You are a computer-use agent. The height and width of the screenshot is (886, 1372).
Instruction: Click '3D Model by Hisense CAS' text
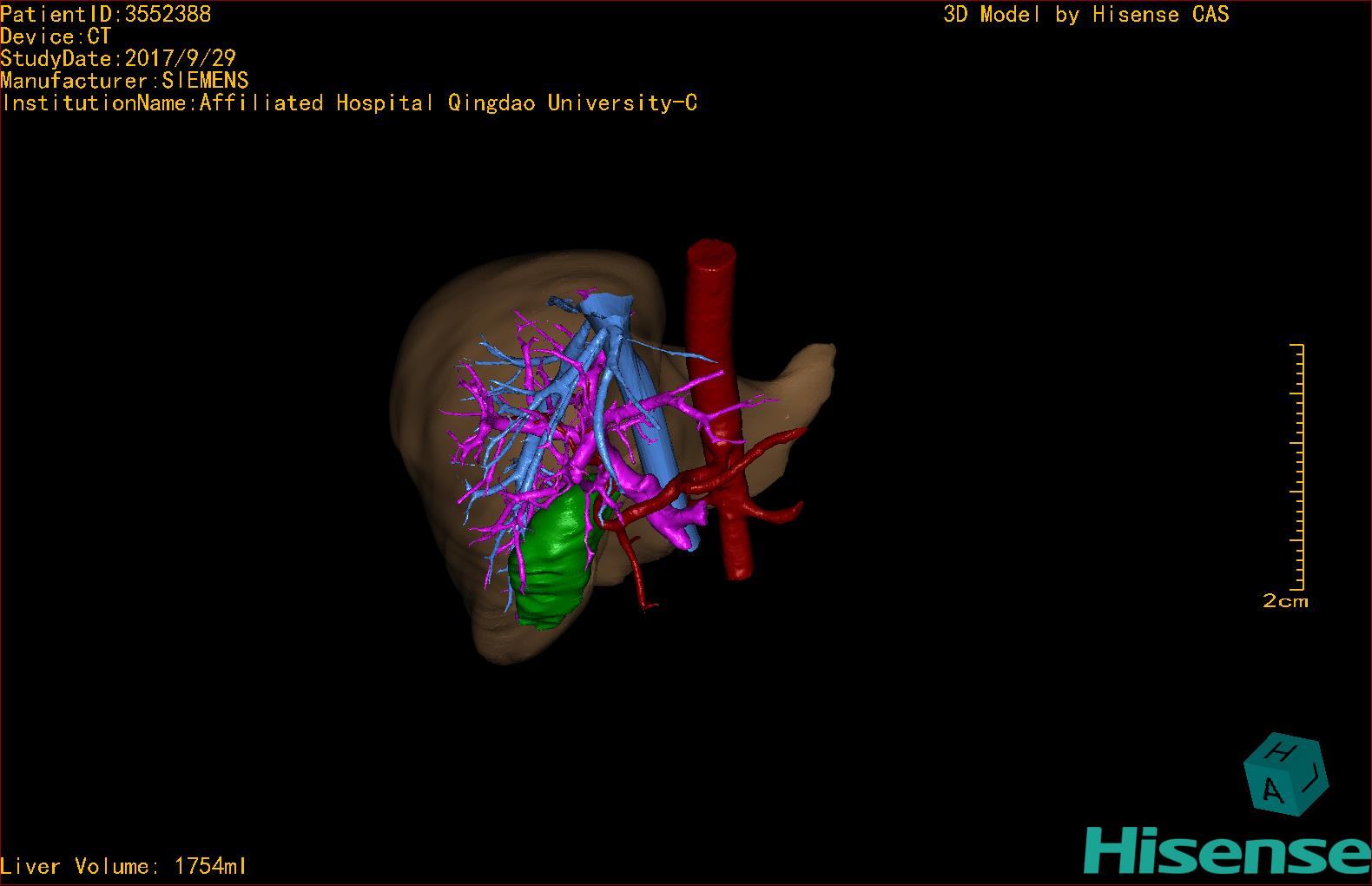(x=1086, y=14)
